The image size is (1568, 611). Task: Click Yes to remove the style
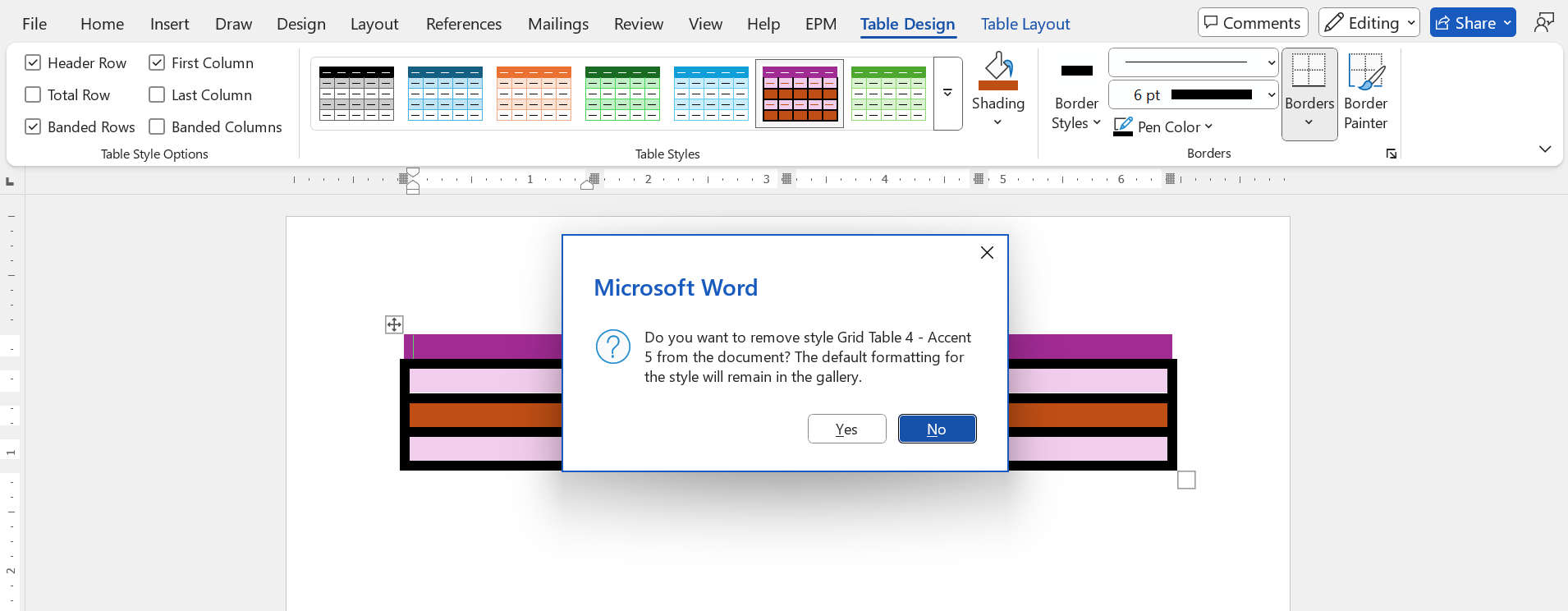846,429
